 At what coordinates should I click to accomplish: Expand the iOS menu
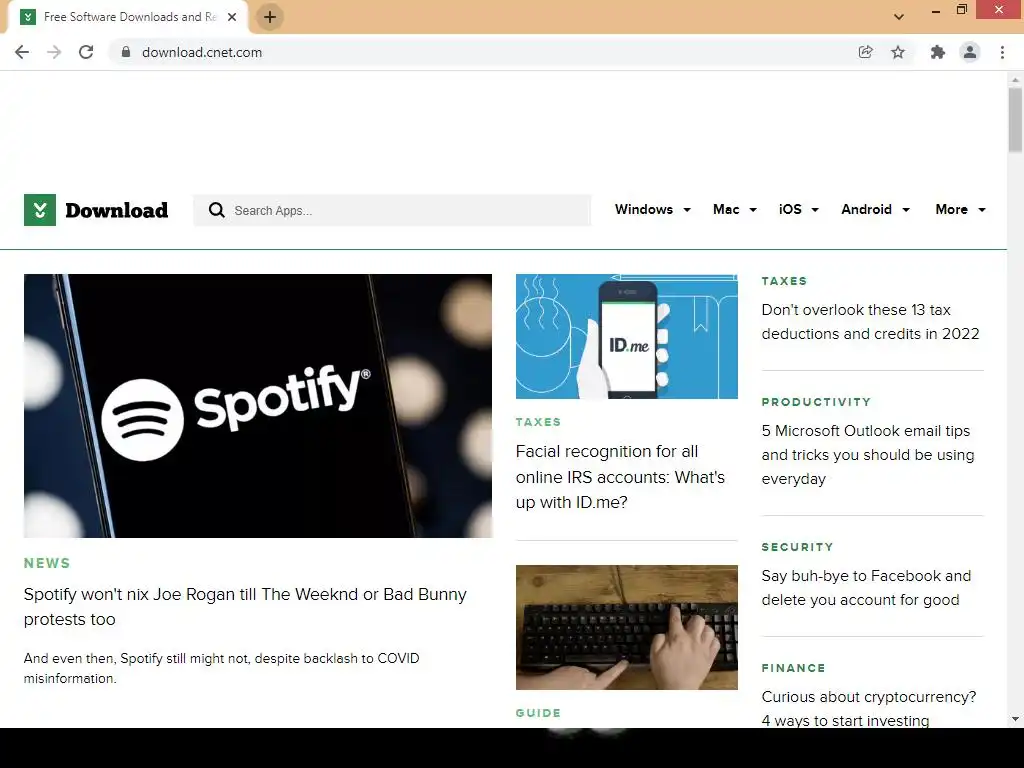coord(799,210)
